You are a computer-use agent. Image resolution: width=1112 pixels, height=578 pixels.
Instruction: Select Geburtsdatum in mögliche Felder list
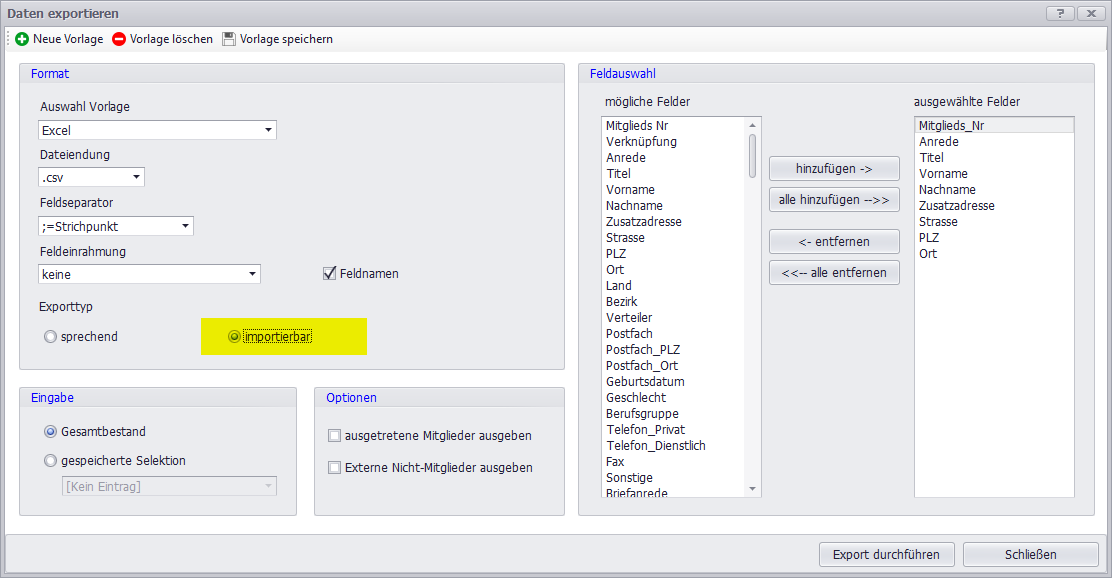coord(645,382)
